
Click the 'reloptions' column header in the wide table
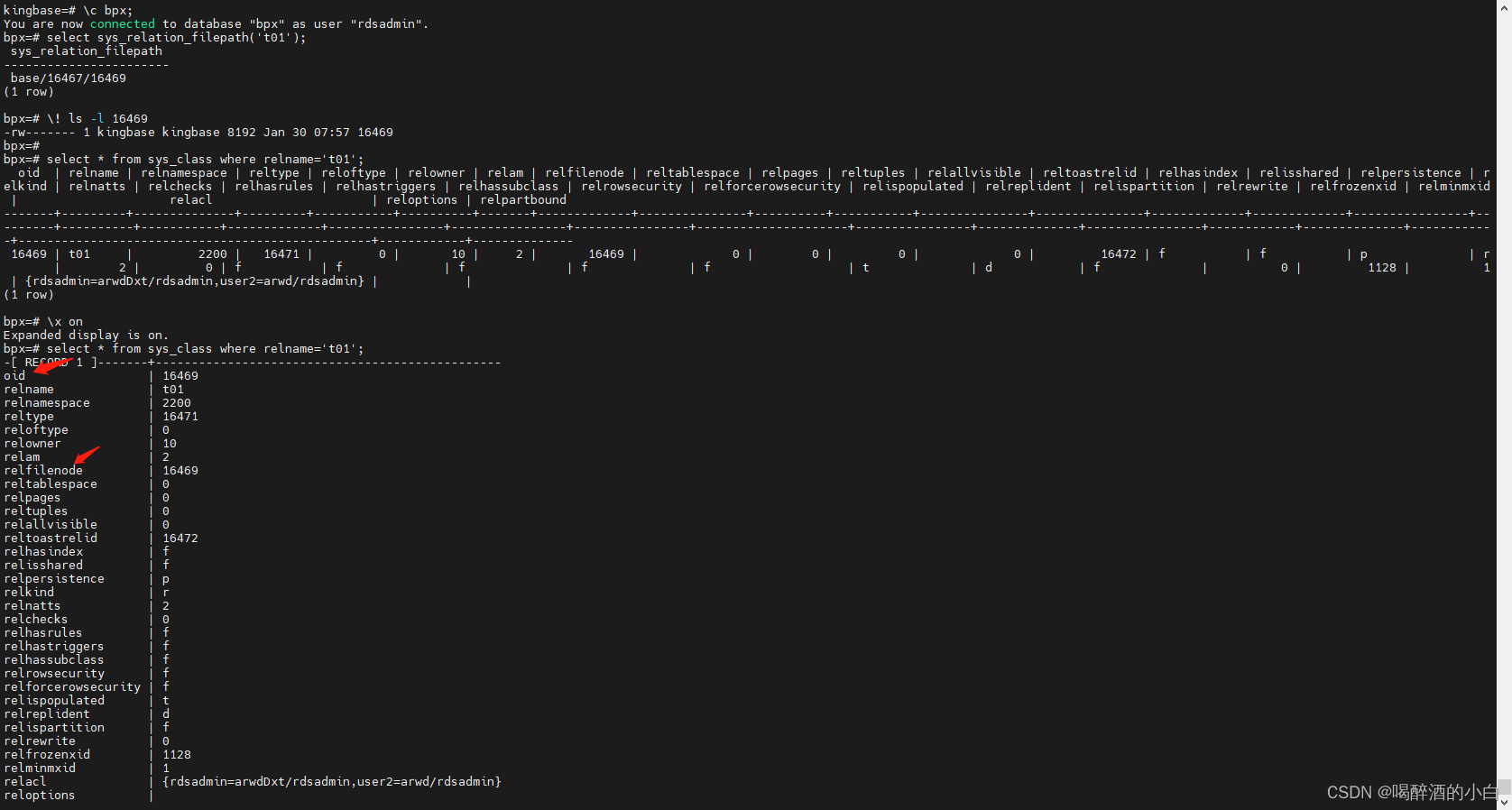click(x=422, y=200)
